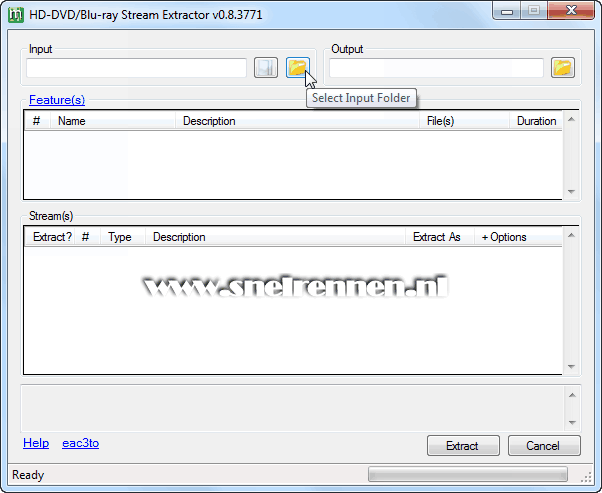This screenshot has width=602, height=493.
Task: Click streams list scroll up arrow
Action: [x=571, y=235]
